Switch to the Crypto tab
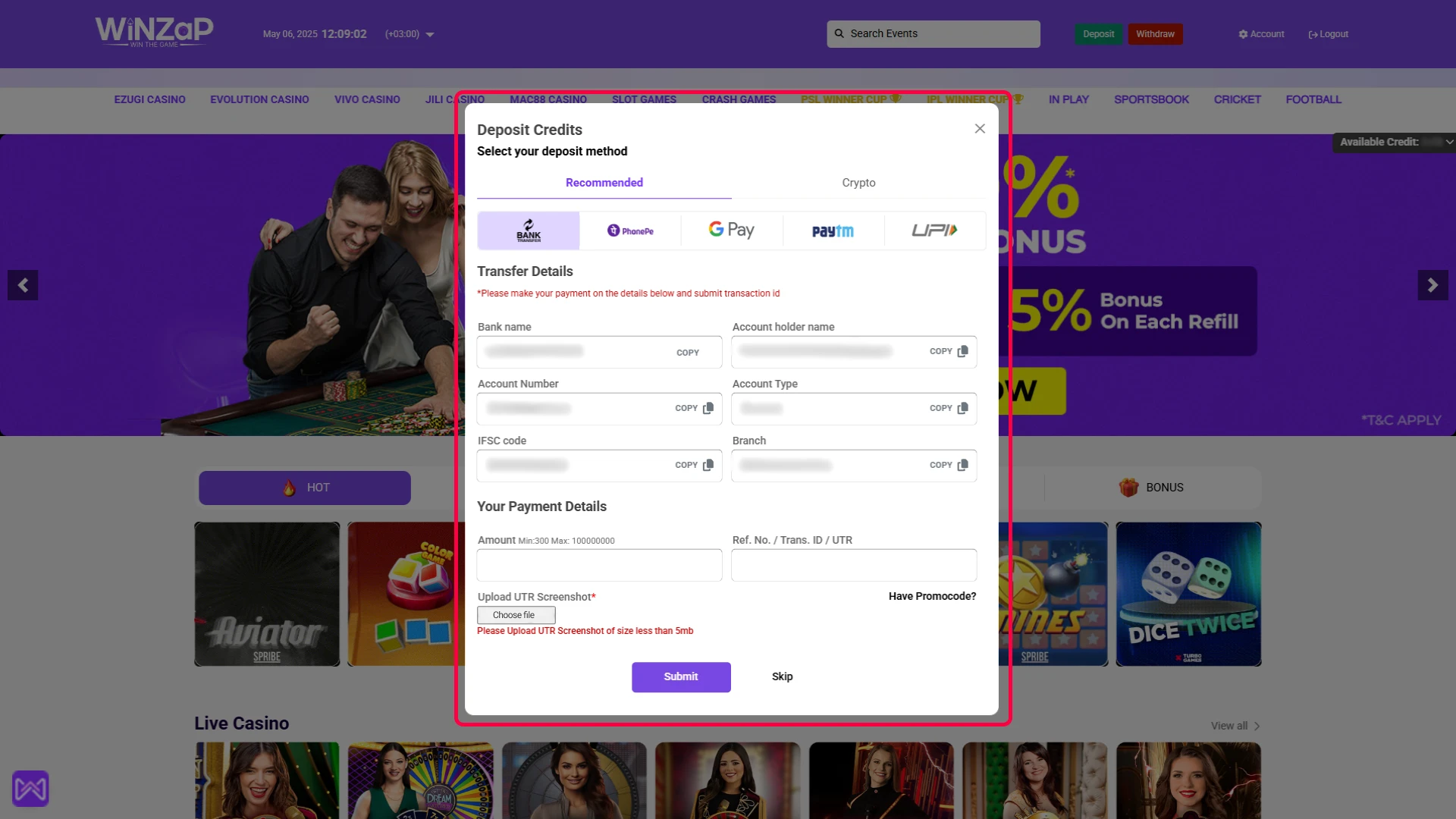Screen dimensions: 1456x819 [x=858, y=183]
